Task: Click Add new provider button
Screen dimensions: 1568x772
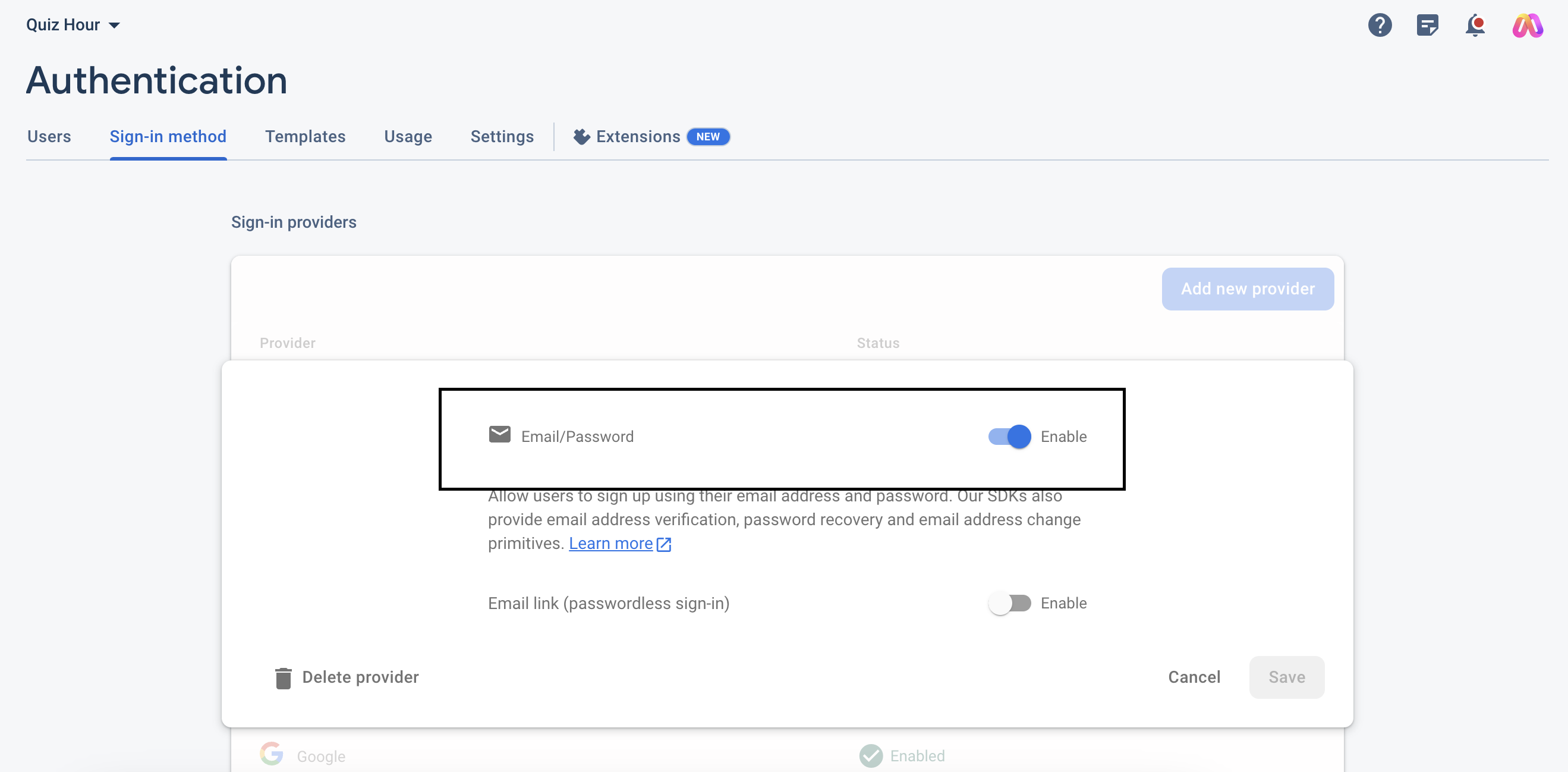Action: point(1247,289)
